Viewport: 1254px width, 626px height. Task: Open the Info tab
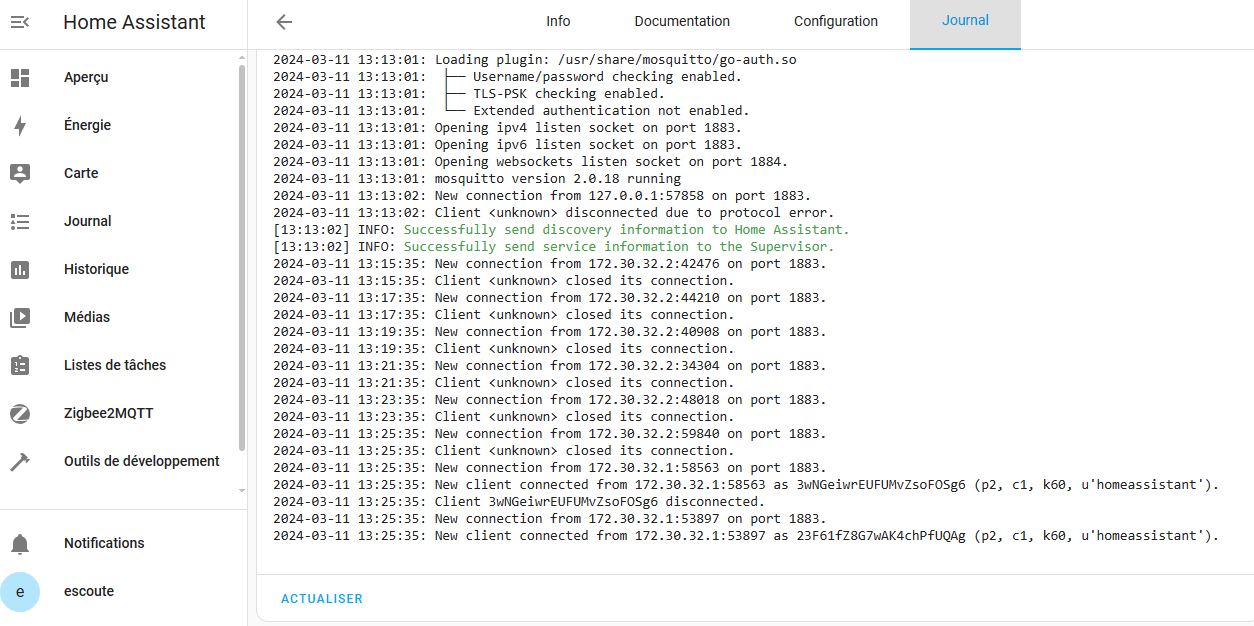pyautogui.click(x=558, y=21)
